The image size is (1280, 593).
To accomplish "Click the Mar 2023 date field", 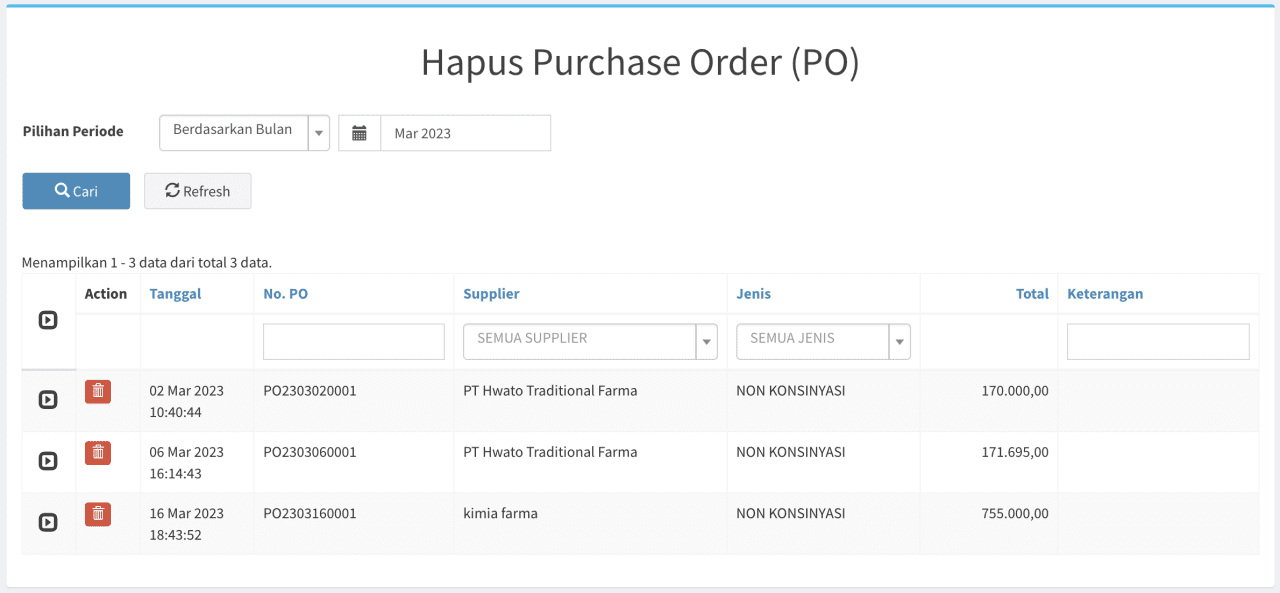I will tap(465, 133).
